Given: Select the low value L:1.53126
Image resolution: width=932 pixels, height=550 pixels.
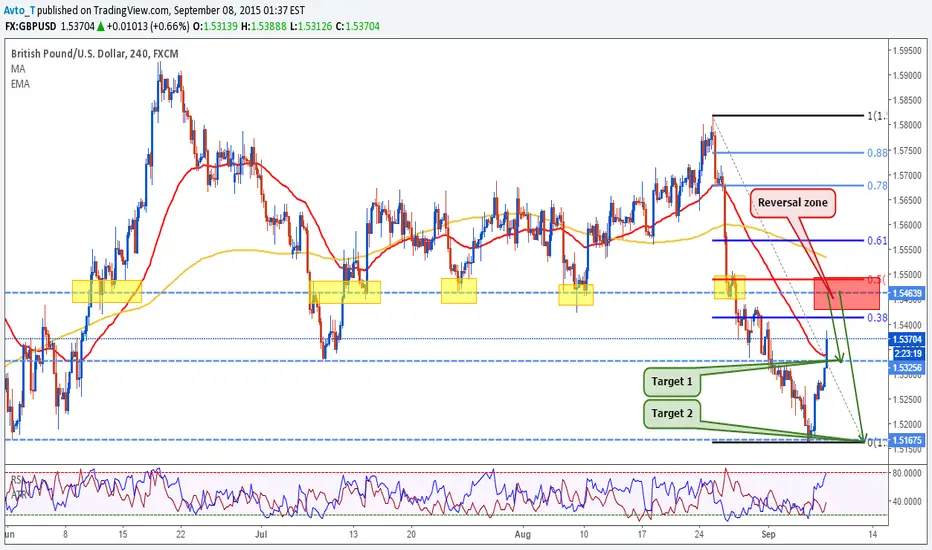Looking at the screenshot, I should click(311, 26).
